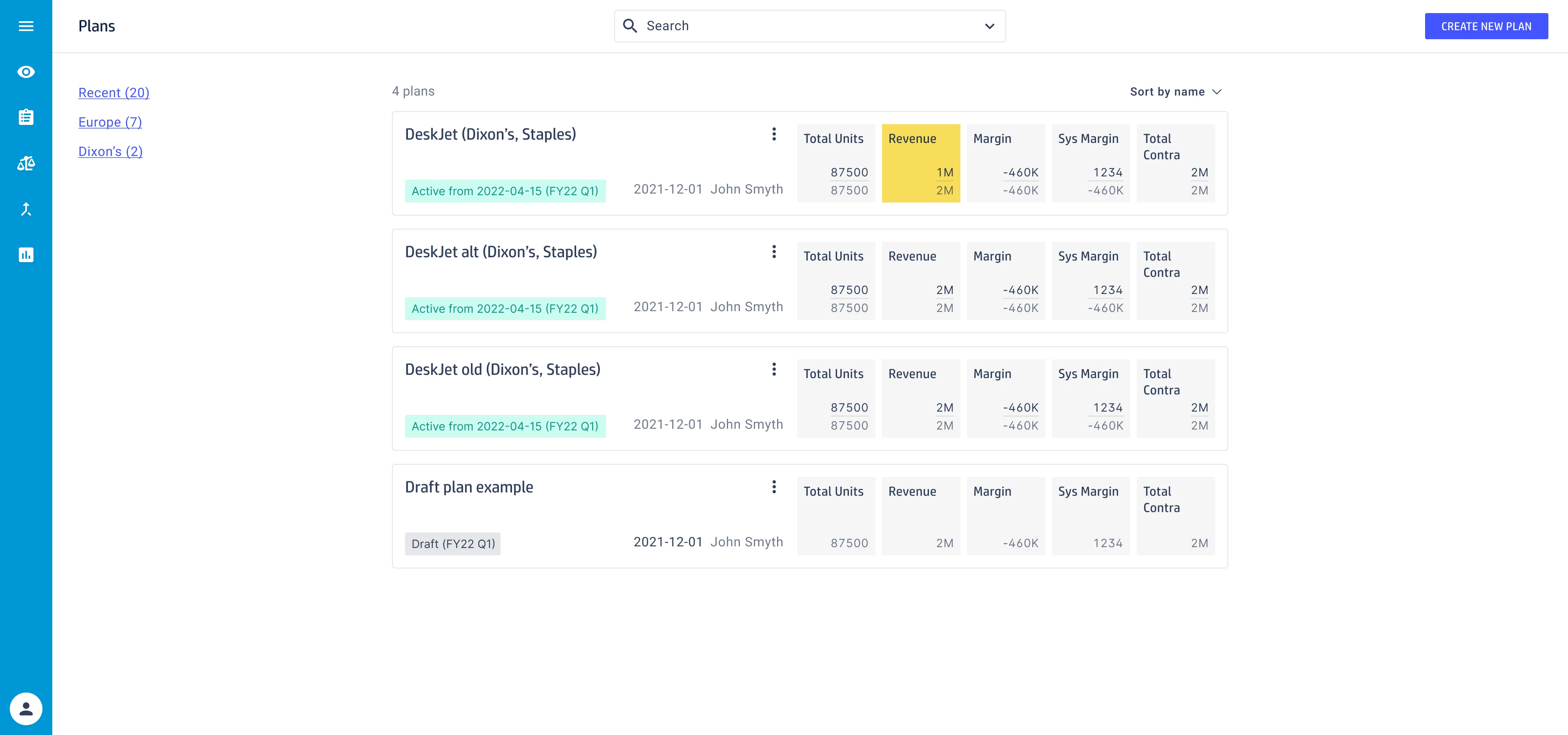The image size is (1568, 735).
Task: Click the yellow highlighted Revenue tile
Action: [x=920, y=163]
